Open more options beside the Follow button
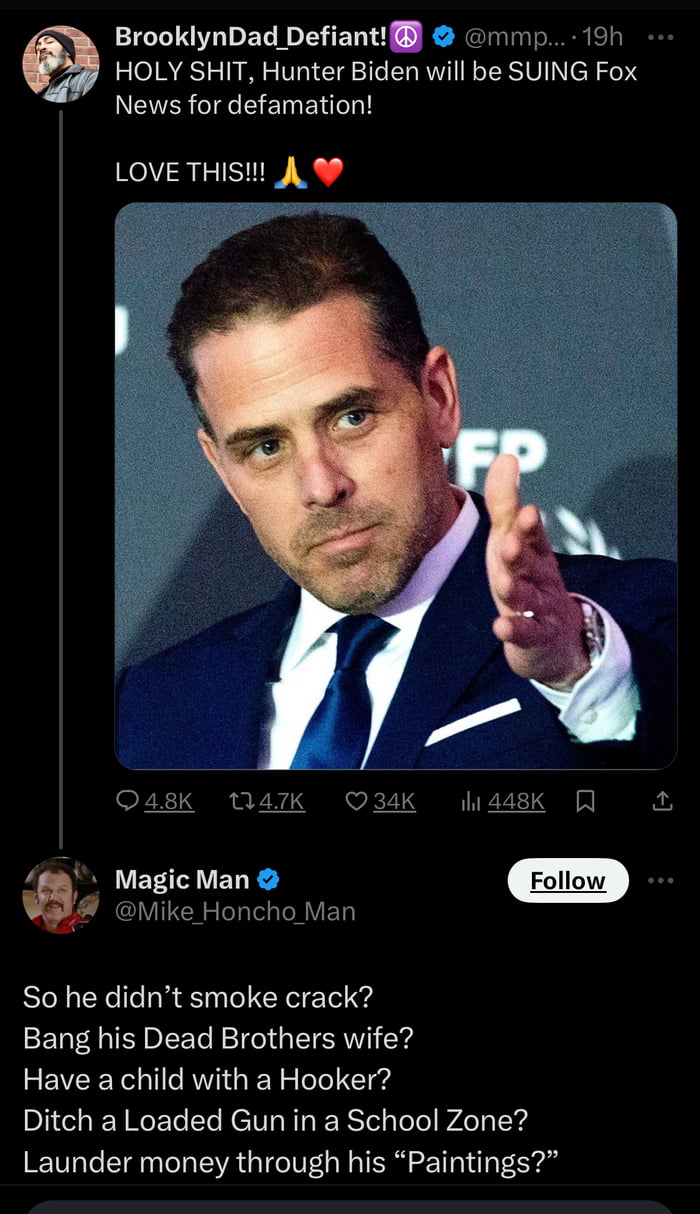 [x=661, y=880]
